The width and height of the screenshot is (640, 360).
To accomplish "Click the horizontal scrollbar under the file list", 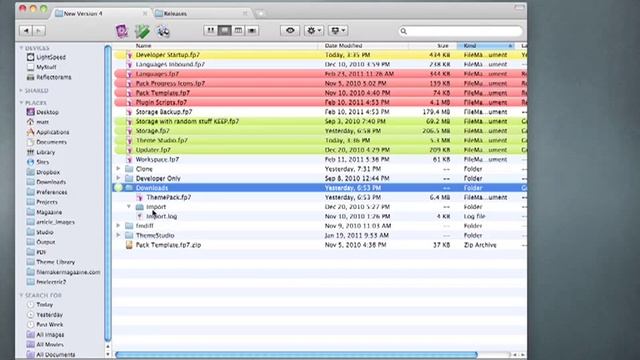I will (x=296, y=355).
